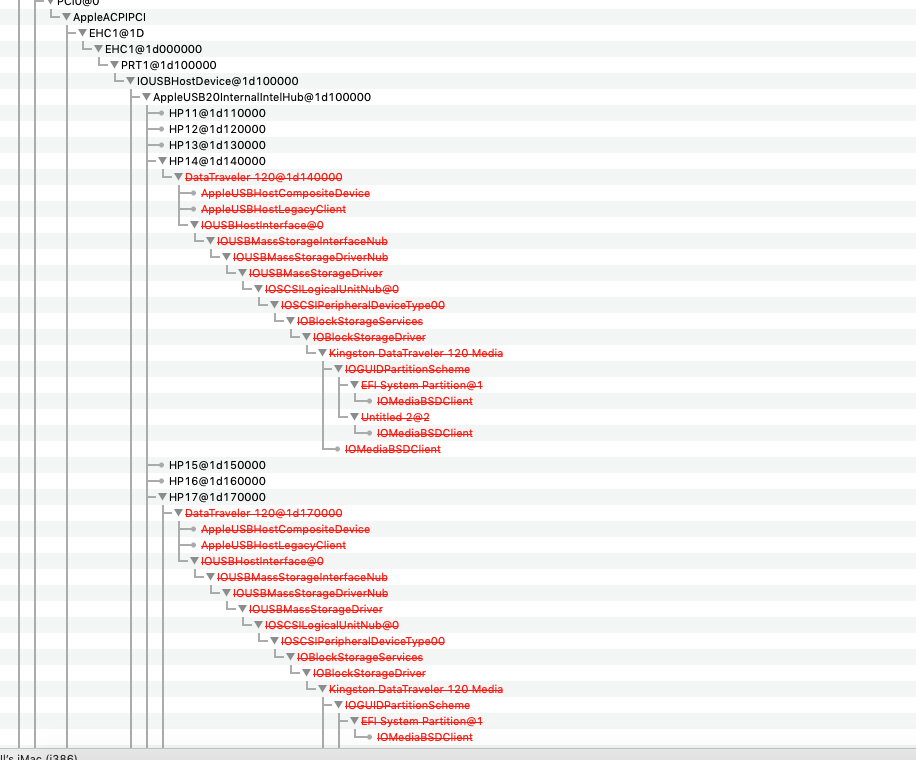The height and width of the screenshot is (760, 916).
Task: Collapse Kingston DataTraveler 120 Media triangle under HP17
Action: point(322,689)
